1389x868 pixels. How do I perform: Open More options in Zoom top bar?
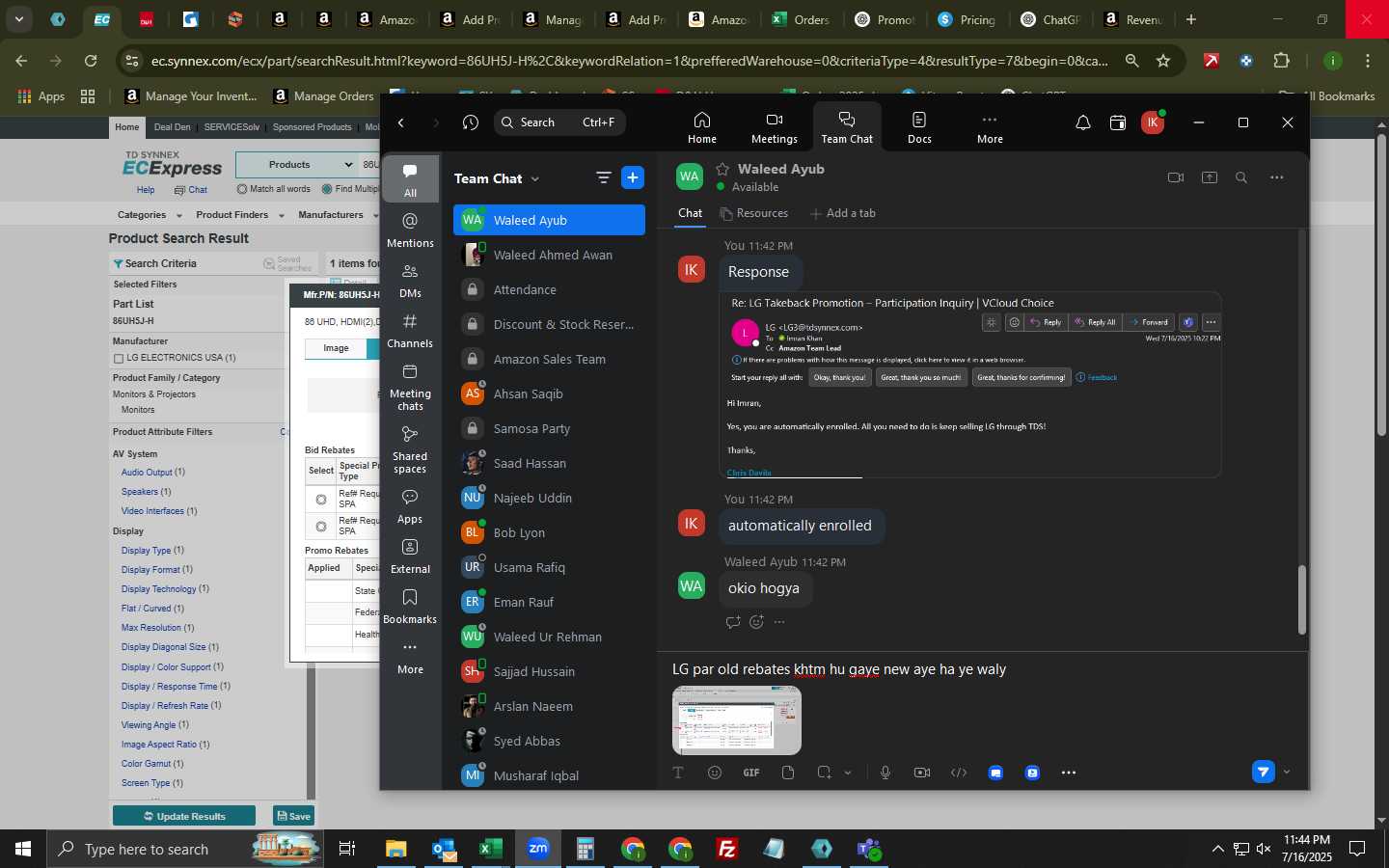(x=990, y=127)
